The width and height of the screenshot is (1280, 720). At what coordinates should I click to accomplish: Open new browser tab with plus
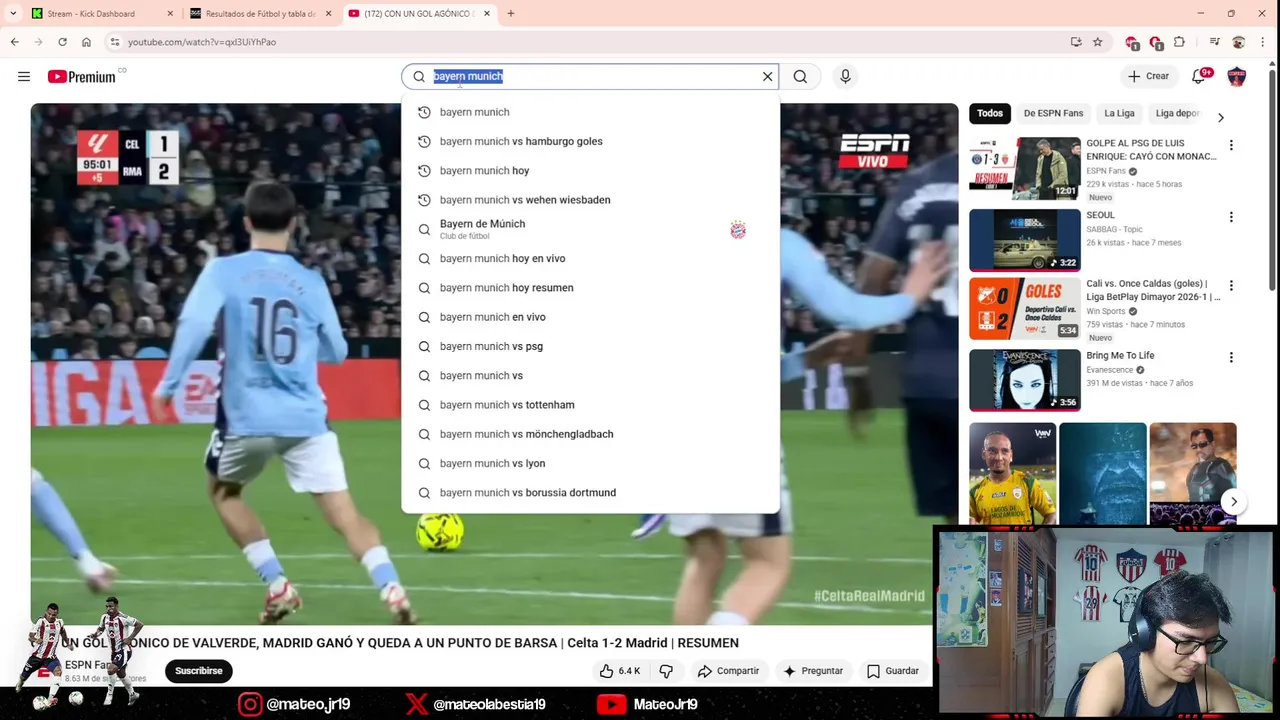tap(510, 13)
